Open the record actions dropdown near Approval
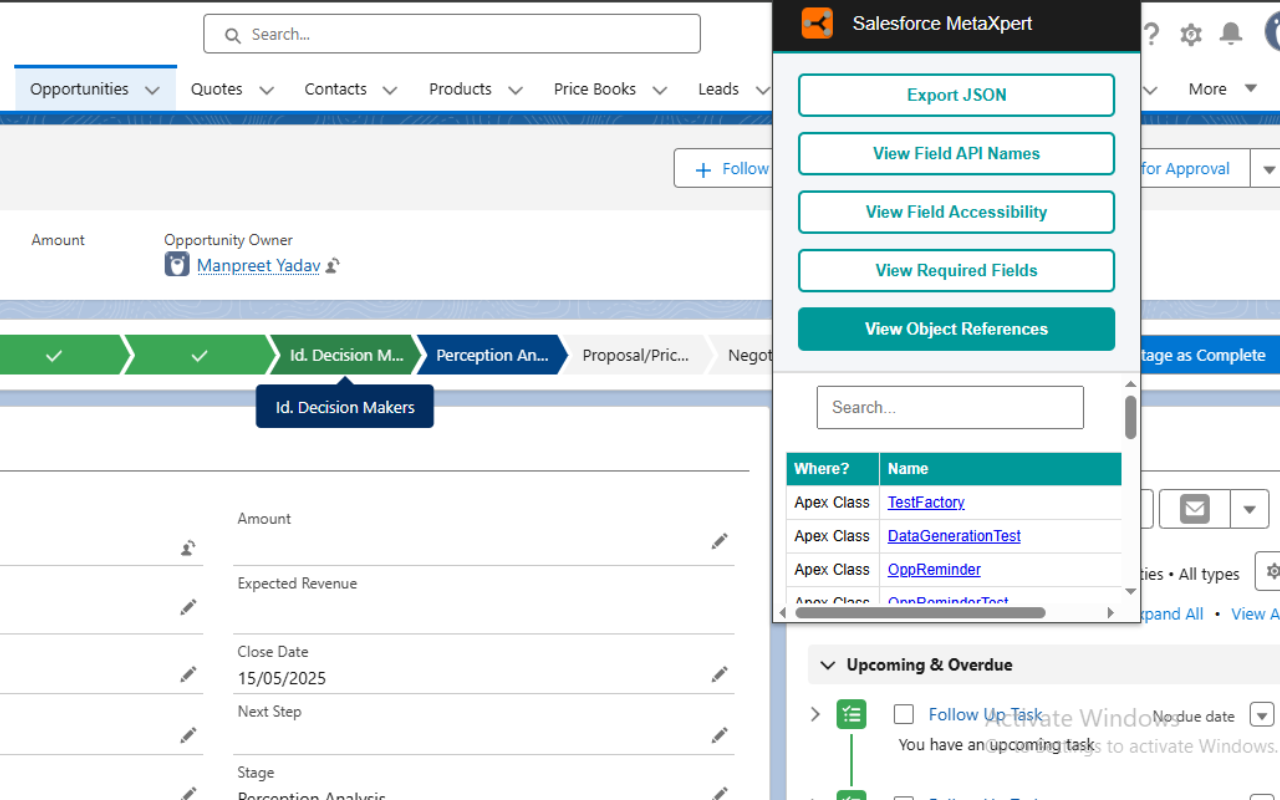 [1268, 169]
